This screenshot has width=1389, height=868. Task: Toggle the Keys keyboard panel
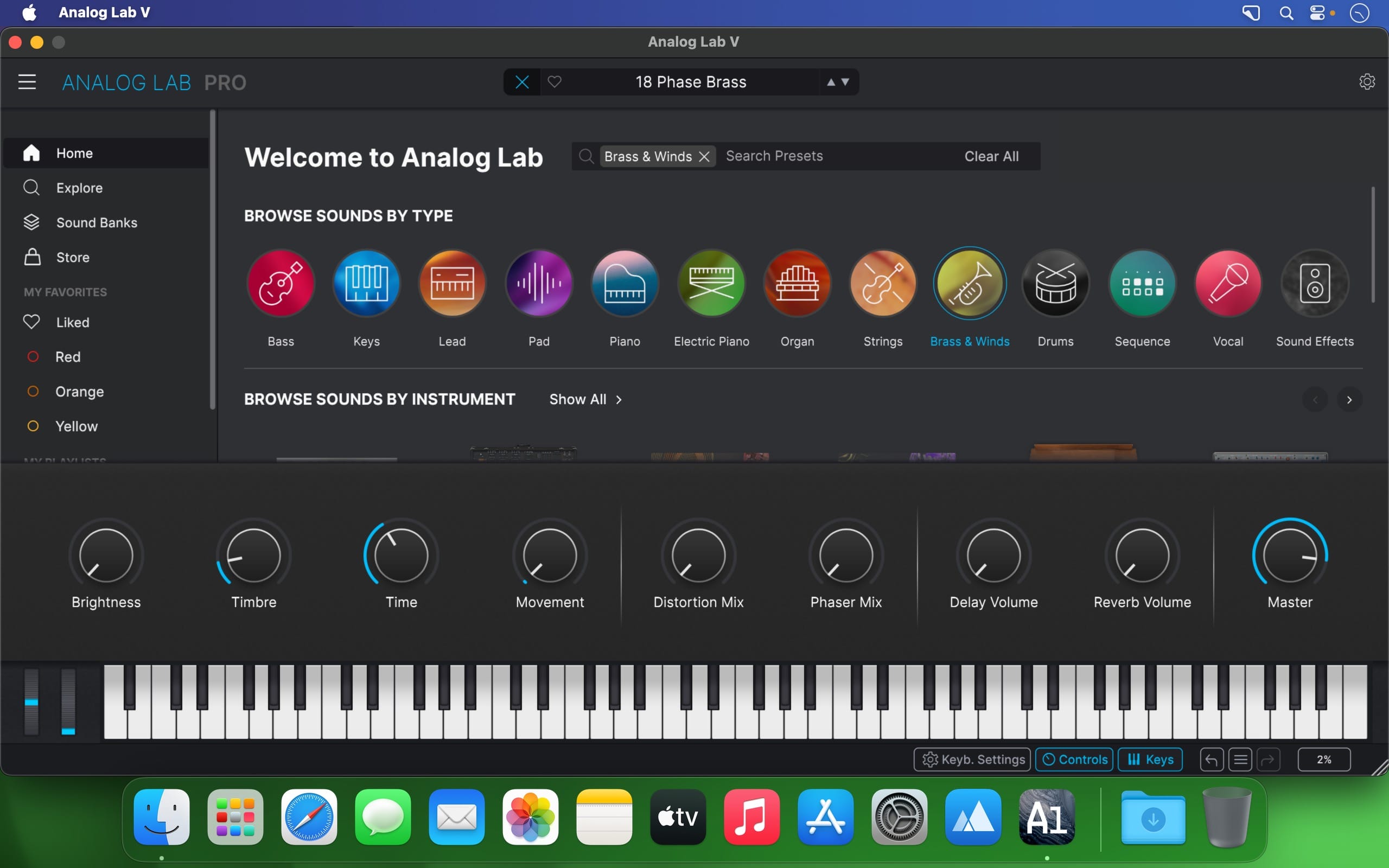pos(1150,759)
